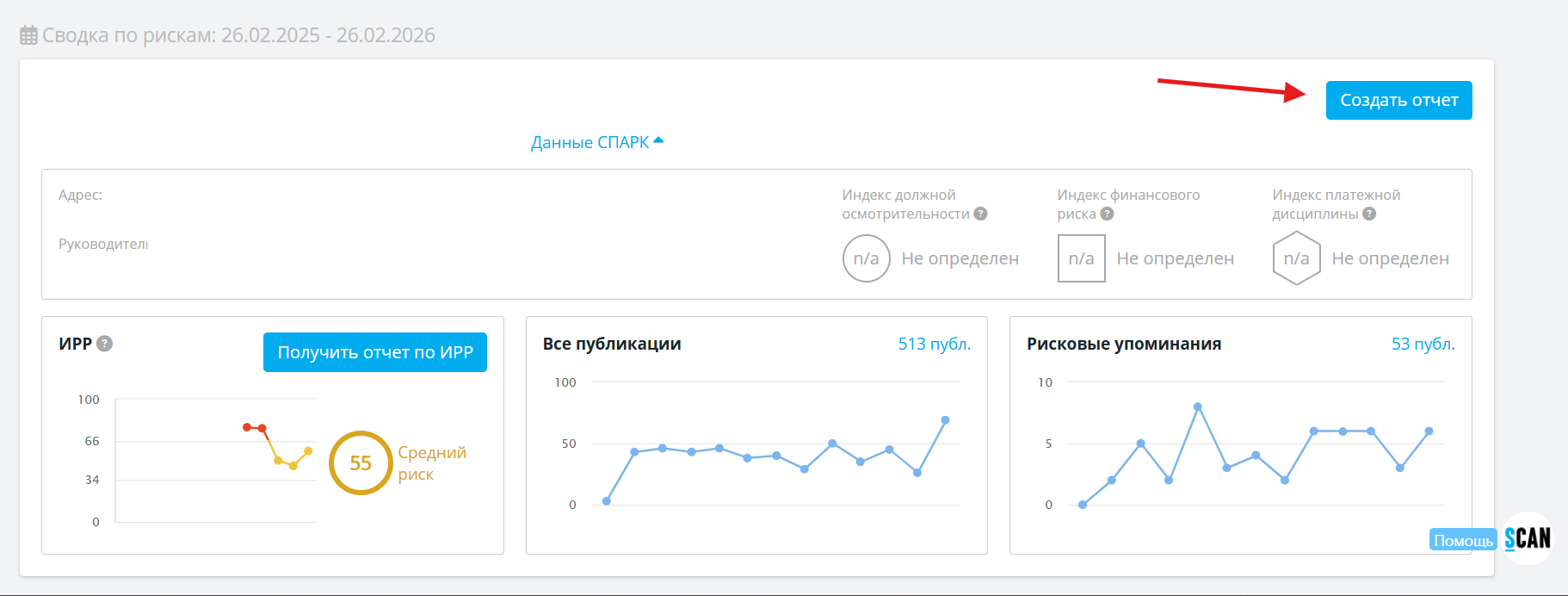
Task: Click help icon next to Индекс должной осмотрительности
Action: click(x=980, y=214)
